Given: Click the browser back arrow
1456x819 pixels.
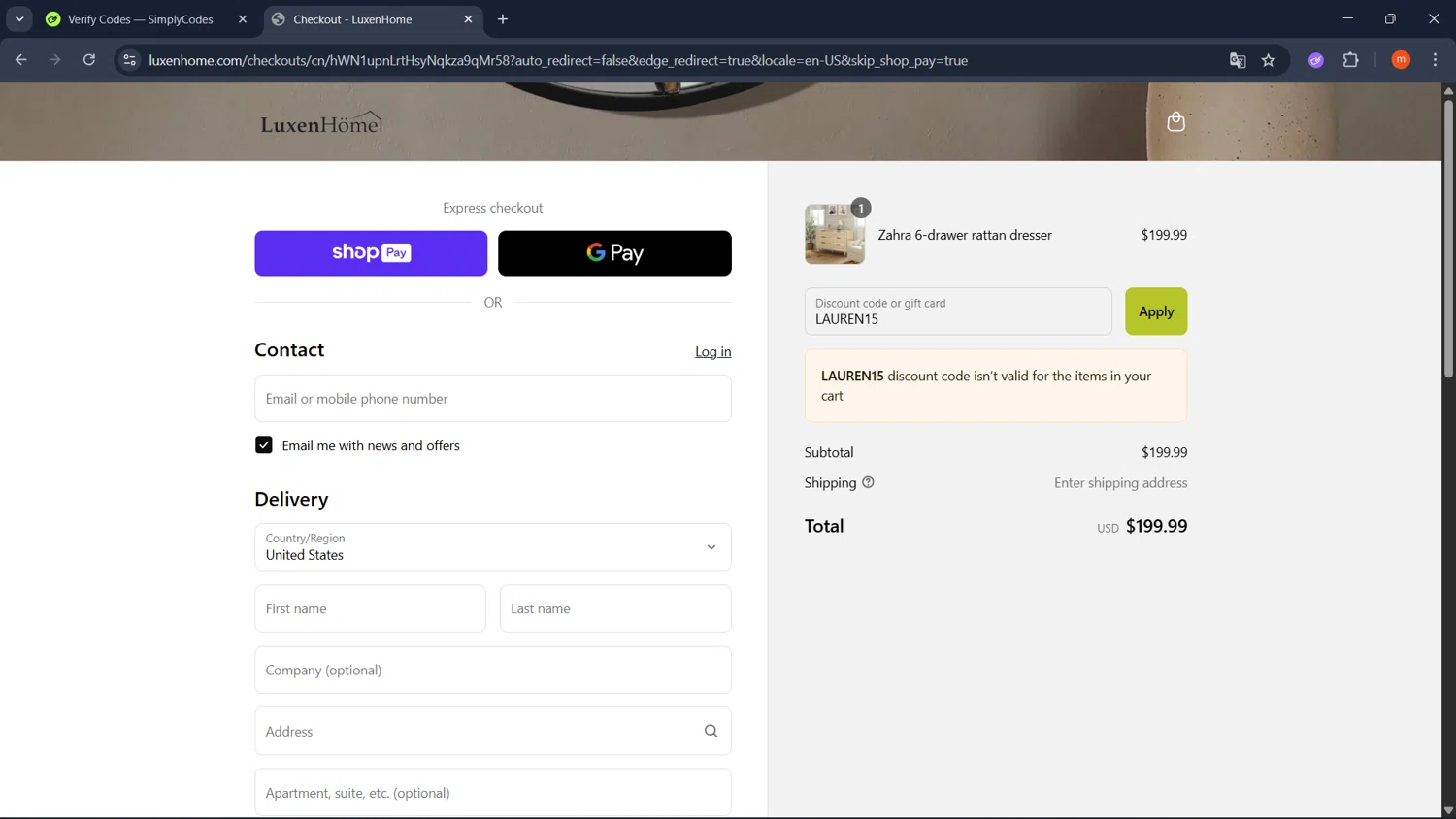Looking at the screenshot, I should (x=20, y=60).
